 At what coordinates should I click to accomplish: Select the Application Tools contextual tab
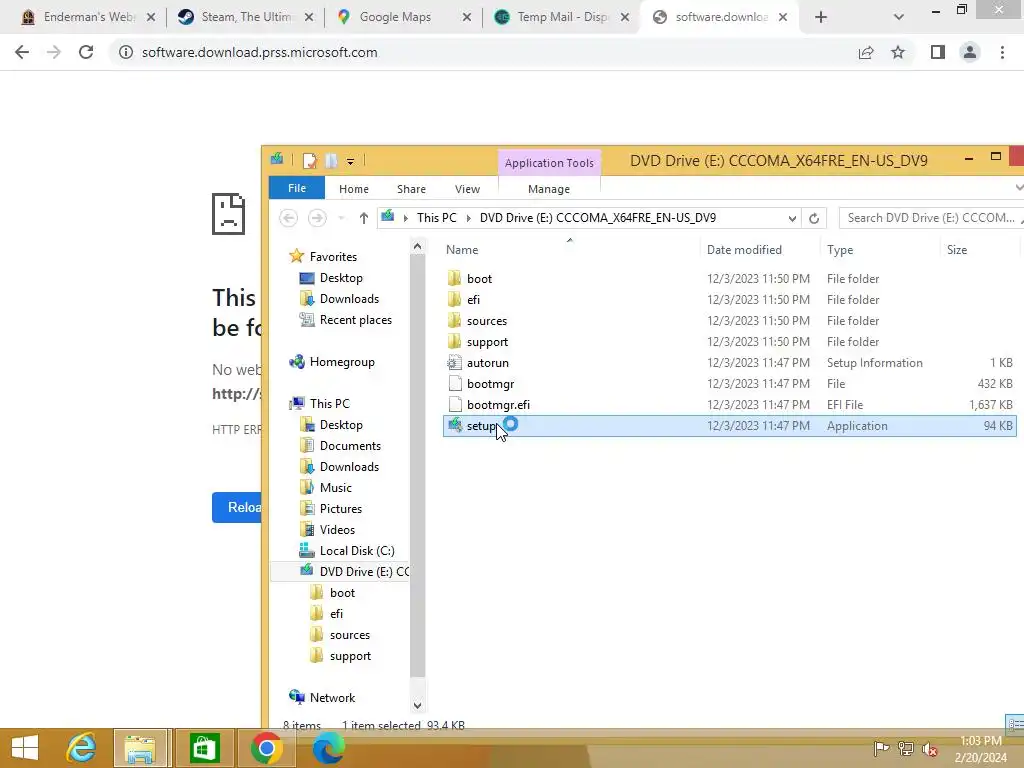tap(549, 163)
